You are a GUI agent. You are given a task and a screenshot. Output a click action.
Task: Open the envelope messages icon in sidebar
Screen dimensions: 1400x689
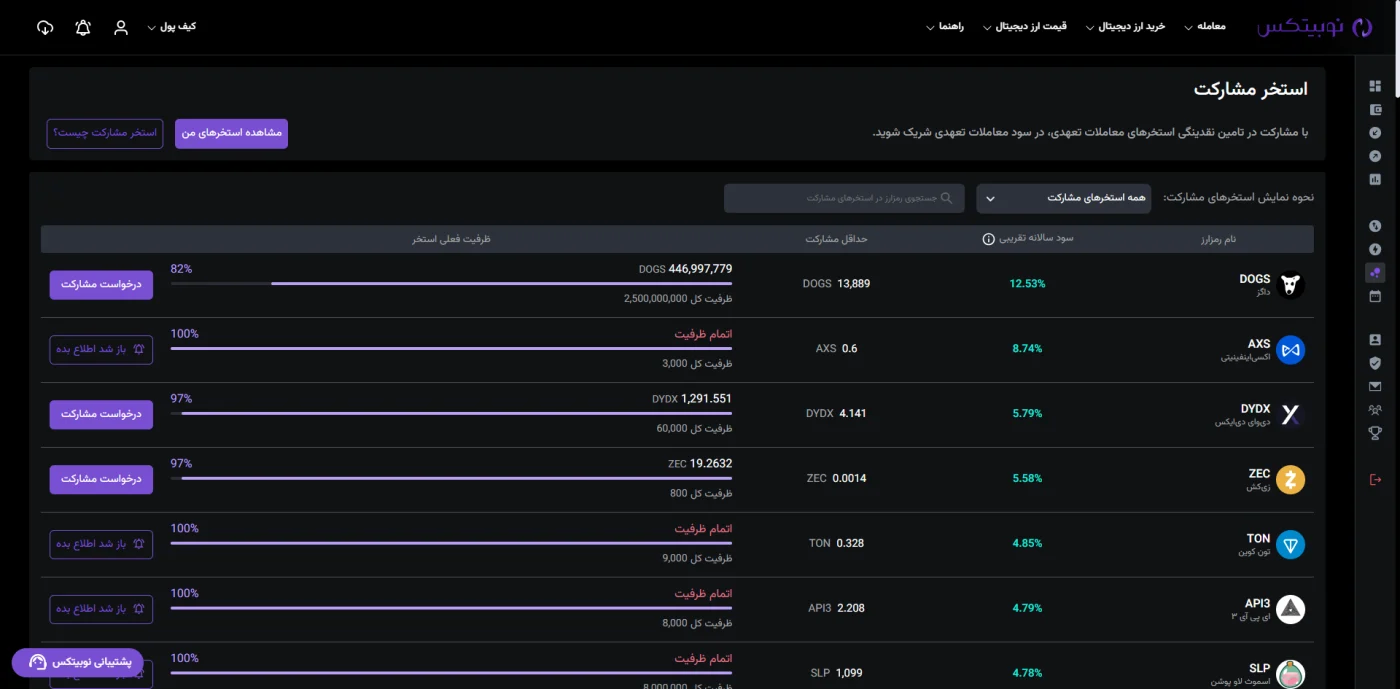[x=1375, y=387]
